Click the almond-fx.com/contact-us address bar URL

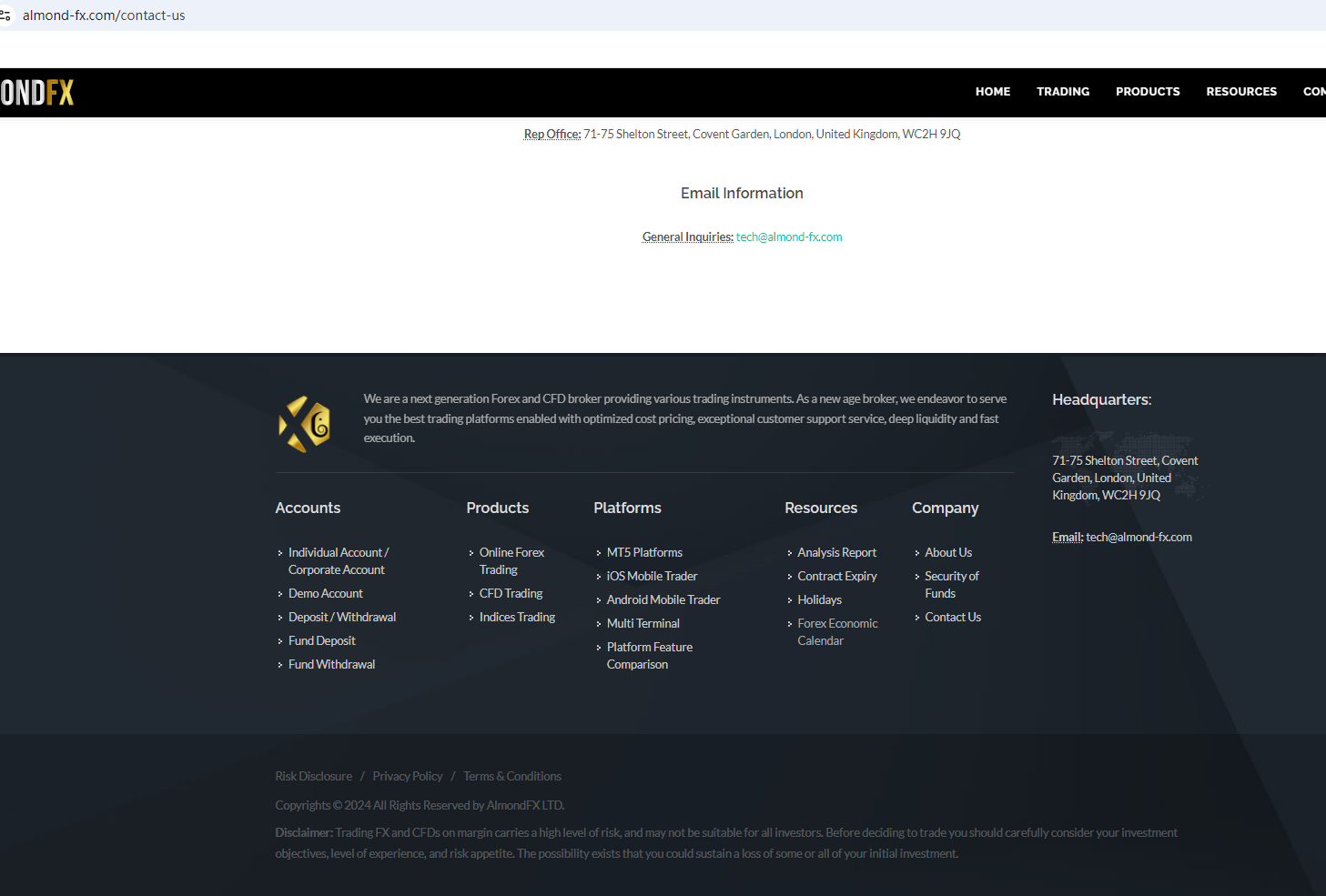point(104,15)
